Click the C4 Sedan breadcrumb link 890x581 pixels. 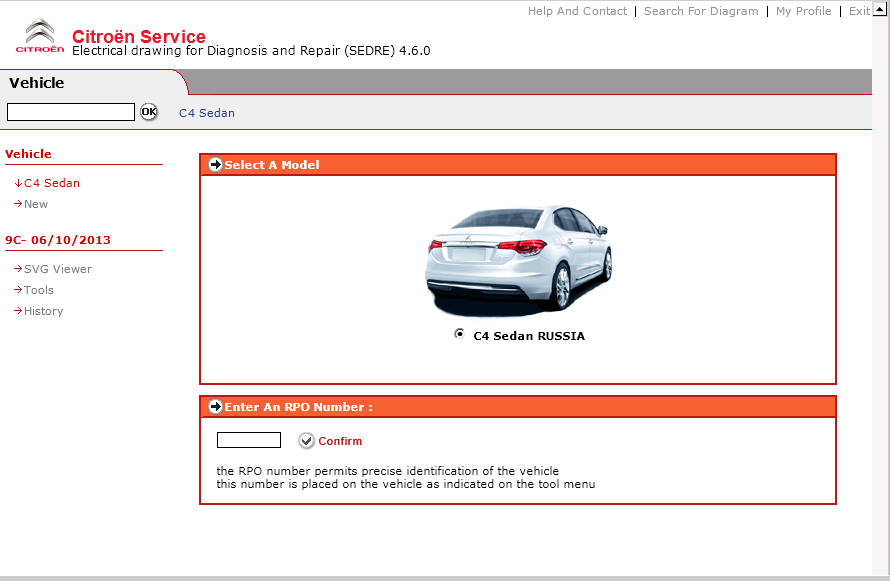click(207, 113)
